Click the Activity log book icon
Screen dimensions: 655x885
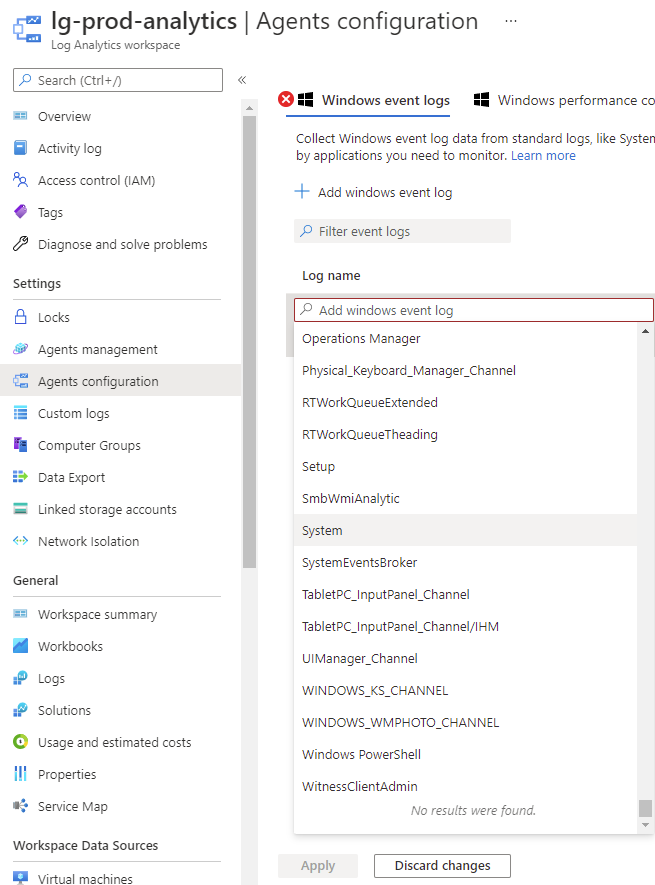click(20, 148)
